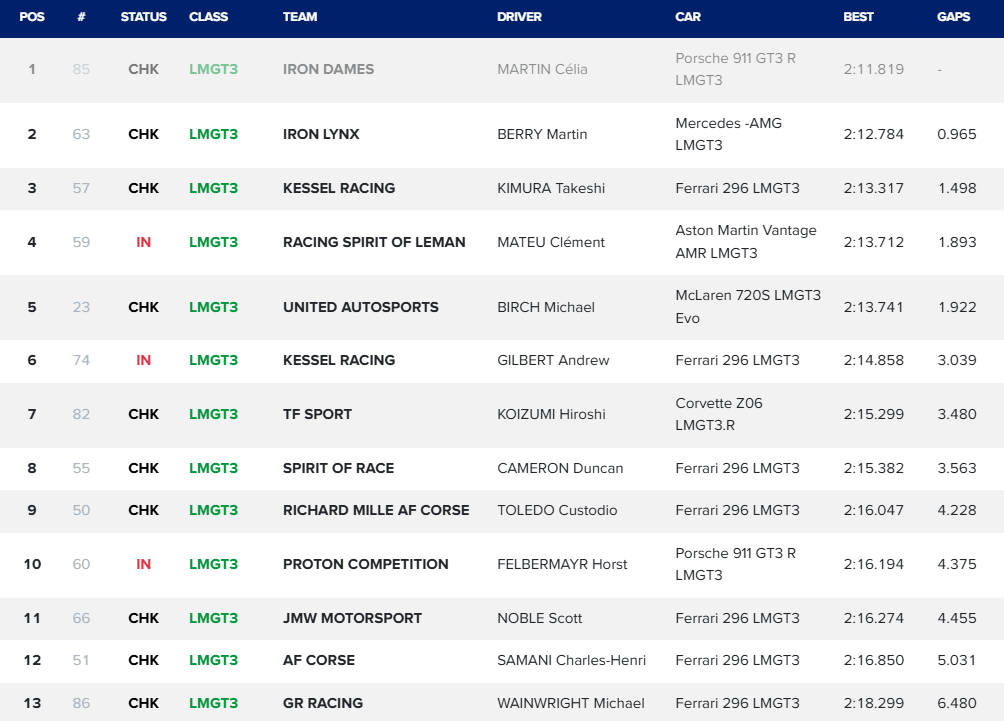The height and width of the screenshot is (721, 1004).
Task: Click best time 2:13.712
Action: (x=873, y=242)
